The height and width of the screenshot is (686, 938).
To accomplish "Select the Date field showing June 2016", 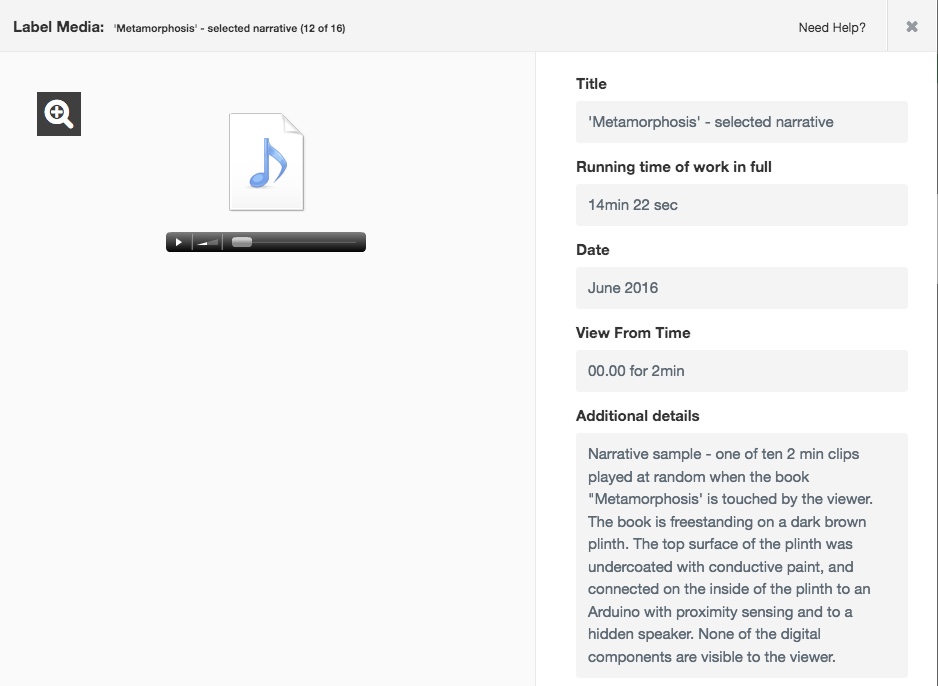I will 741,288.
